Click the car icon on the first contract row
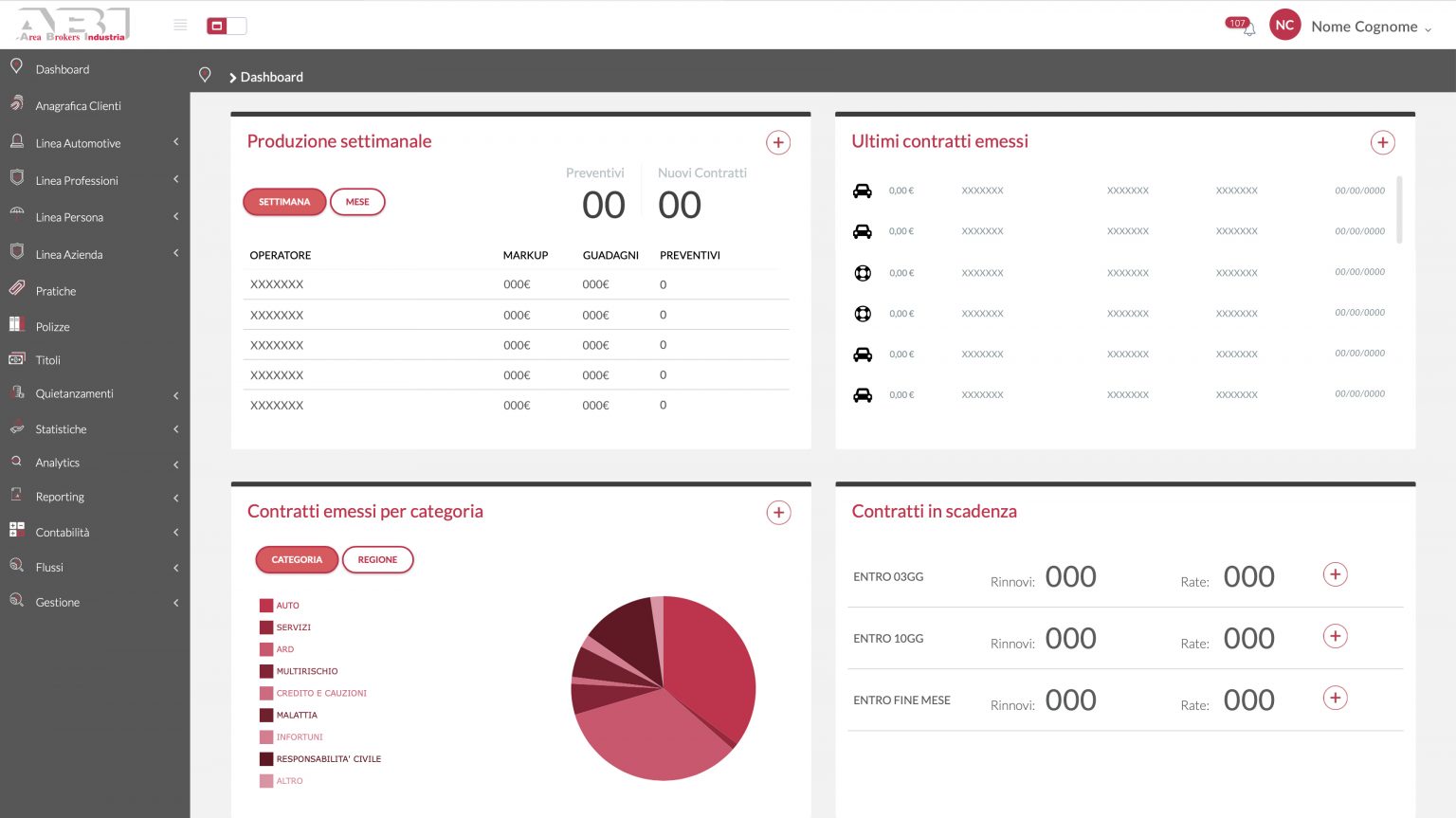The image size is (1456, 818). (x=863, y=191)
